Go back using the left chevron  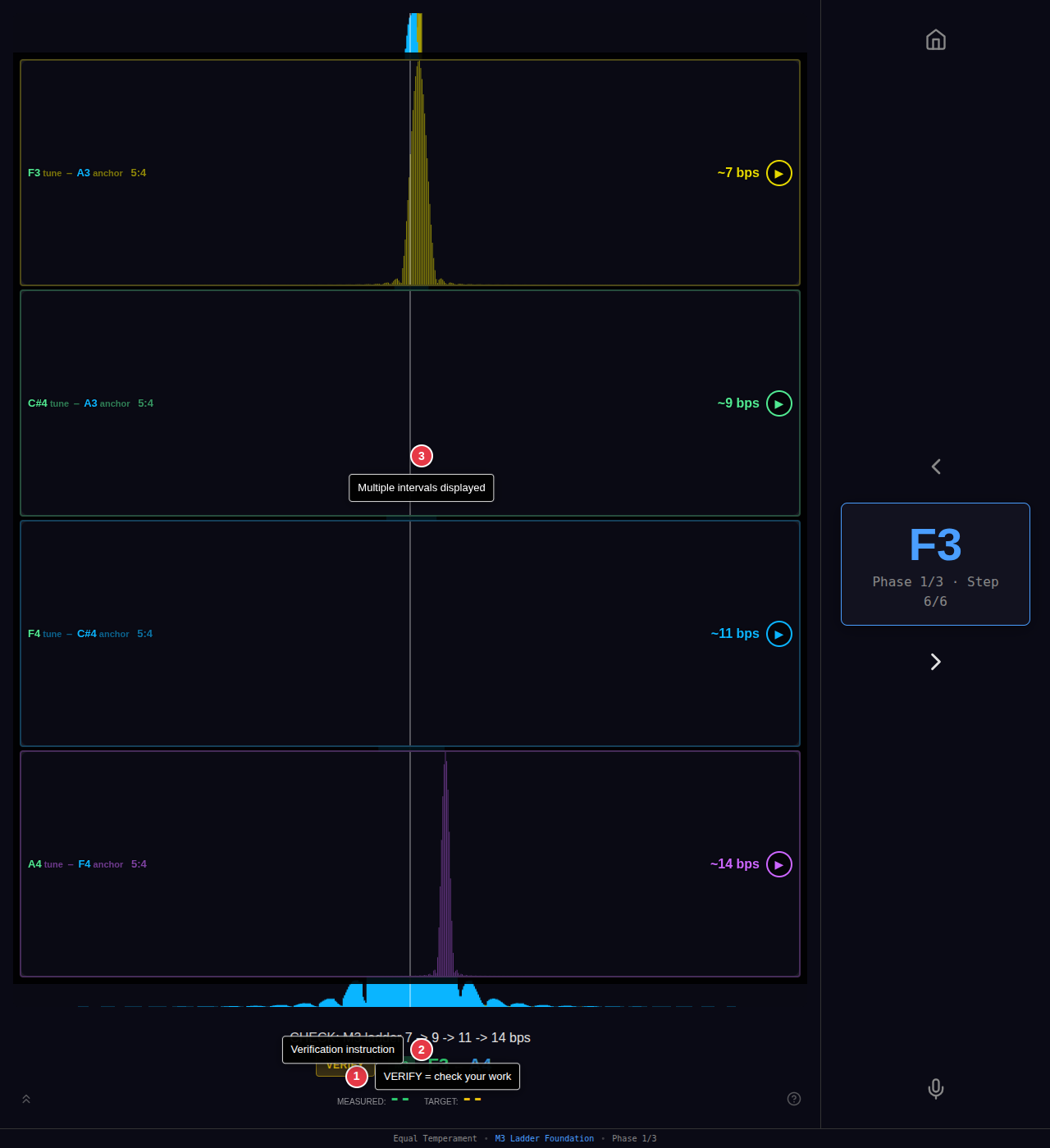click(x=935, y=466)
